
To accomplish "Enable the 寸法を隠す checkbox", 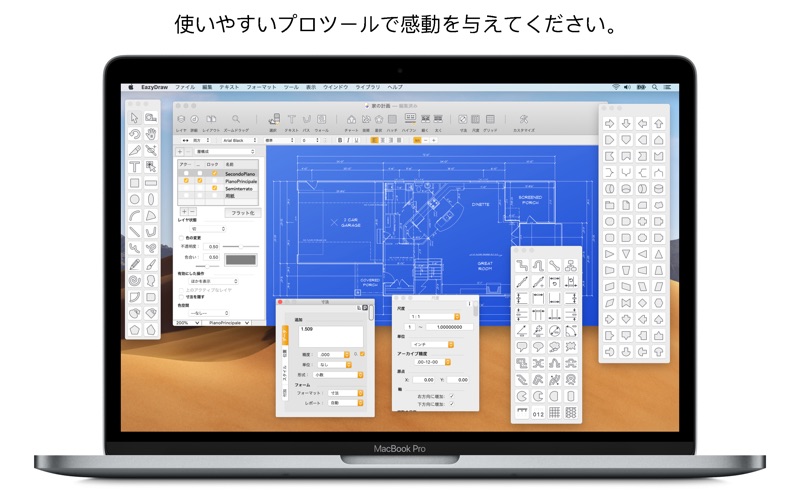I will (x=181, y=297).
